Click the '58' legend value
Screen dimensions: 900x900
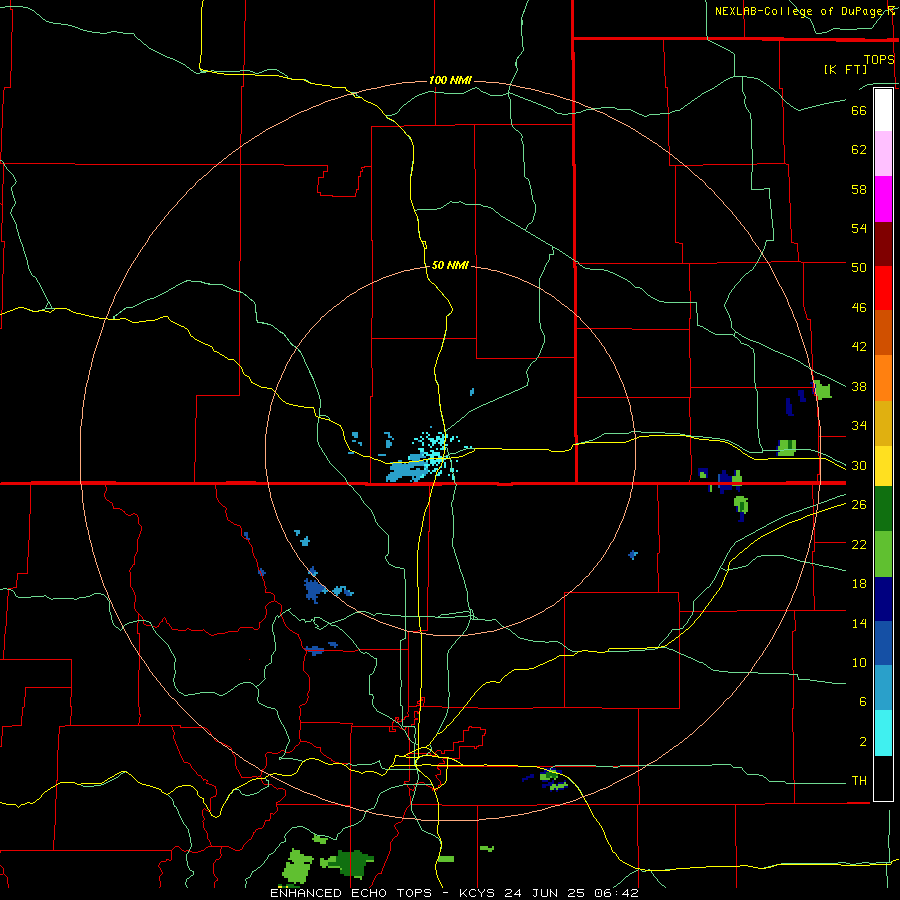(859, 189)
